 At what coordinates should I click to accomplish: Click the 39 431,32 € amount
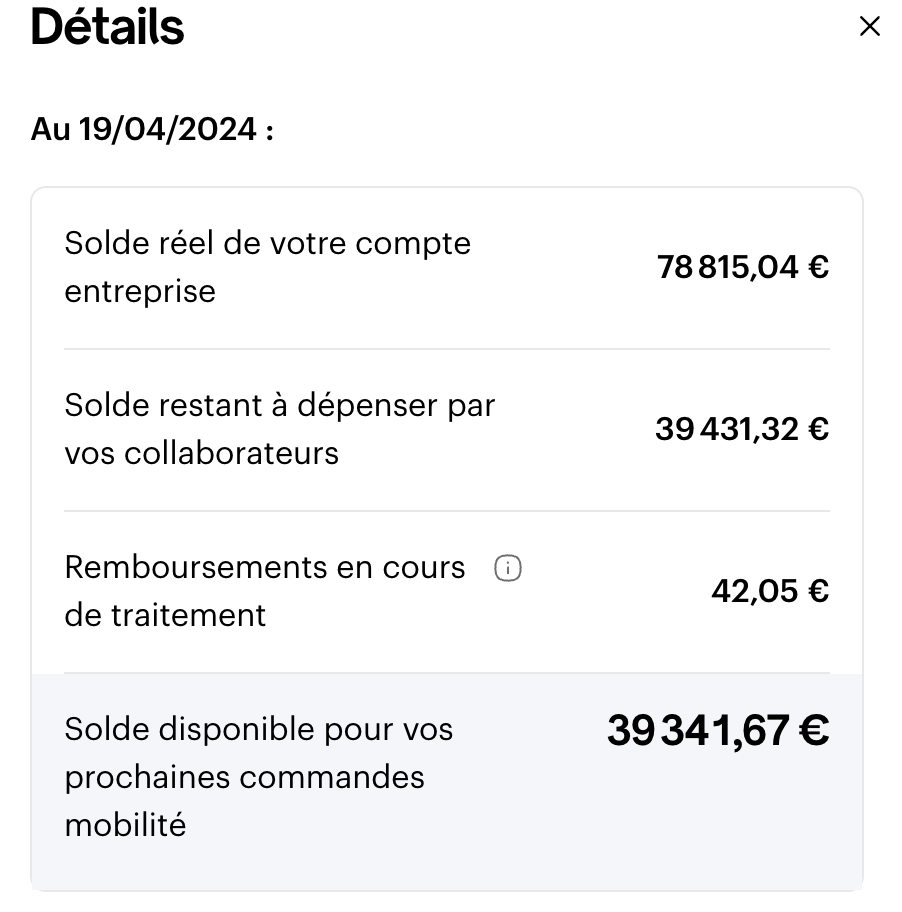pyautogui.click(x=742, y=429)
